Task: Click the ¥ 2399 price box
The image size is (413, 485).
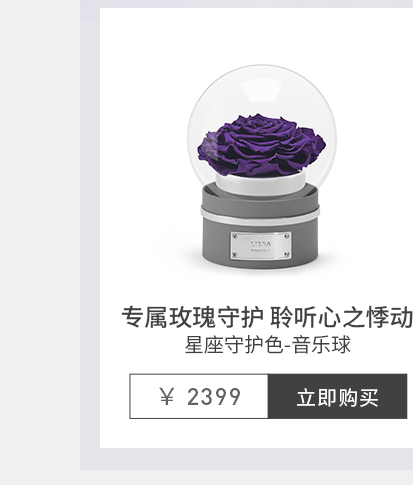Action: tap(199, 396)
